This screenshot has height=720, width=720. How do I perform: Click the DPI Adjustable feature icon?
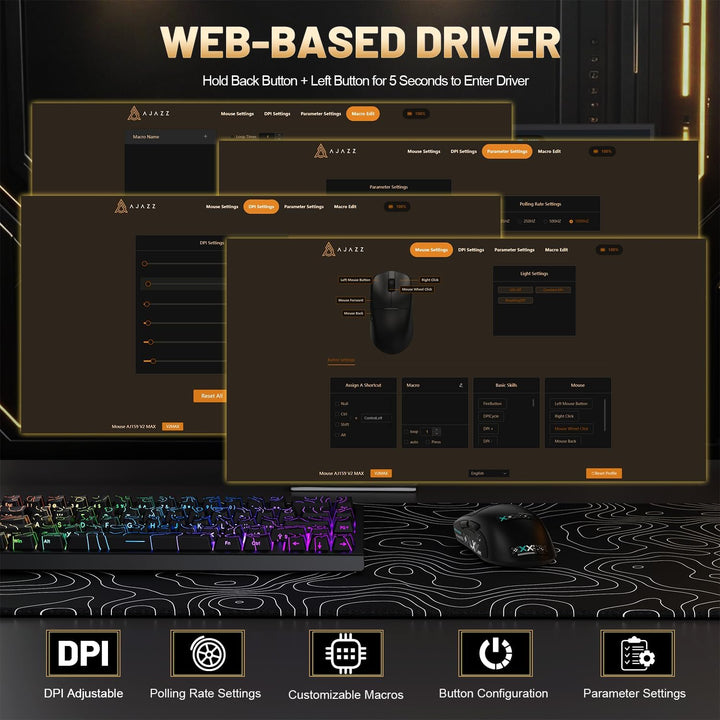point(83,653)
